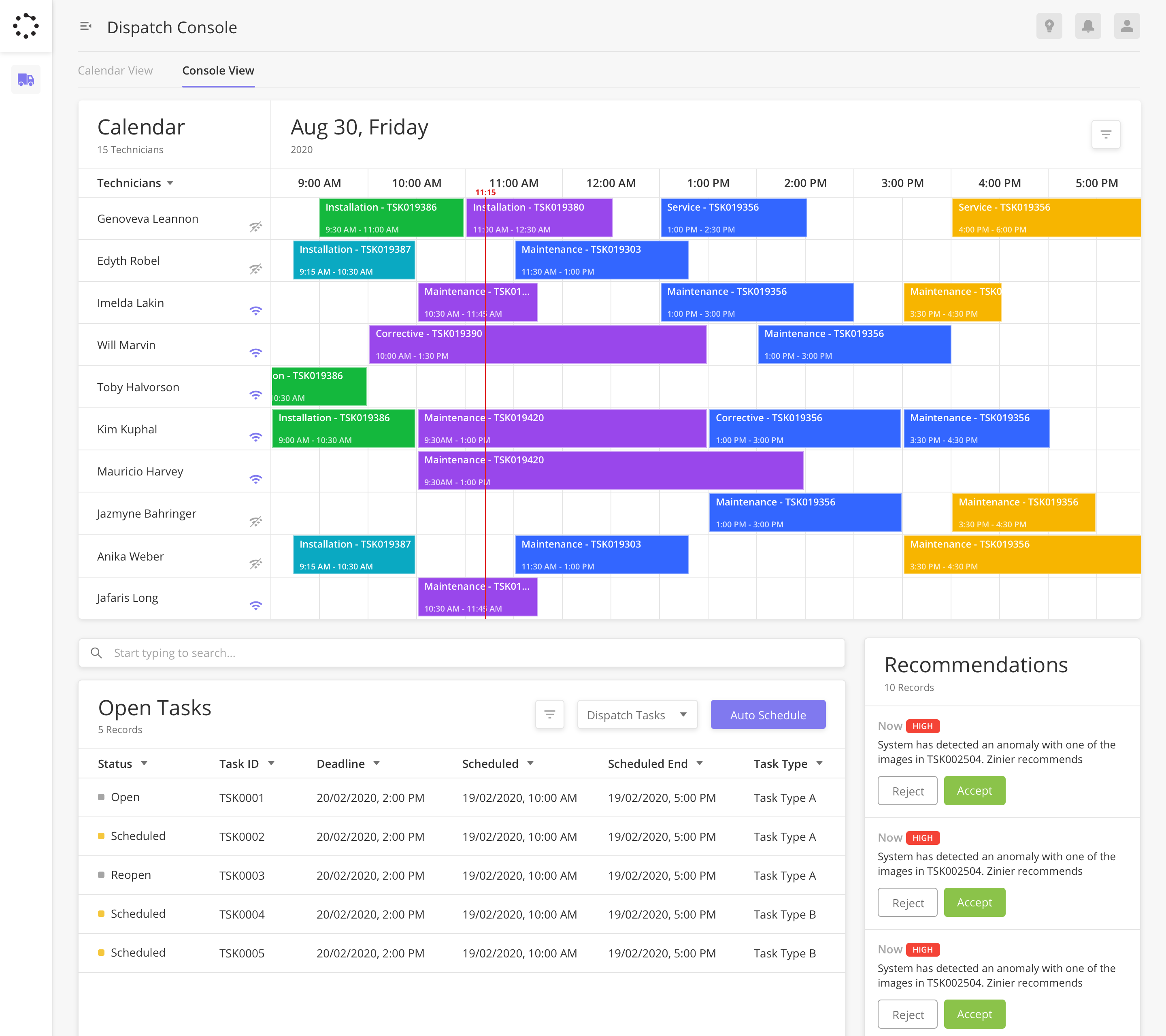
Task: Click Genoveva Leannon's offline status icon
Action: 255,227
